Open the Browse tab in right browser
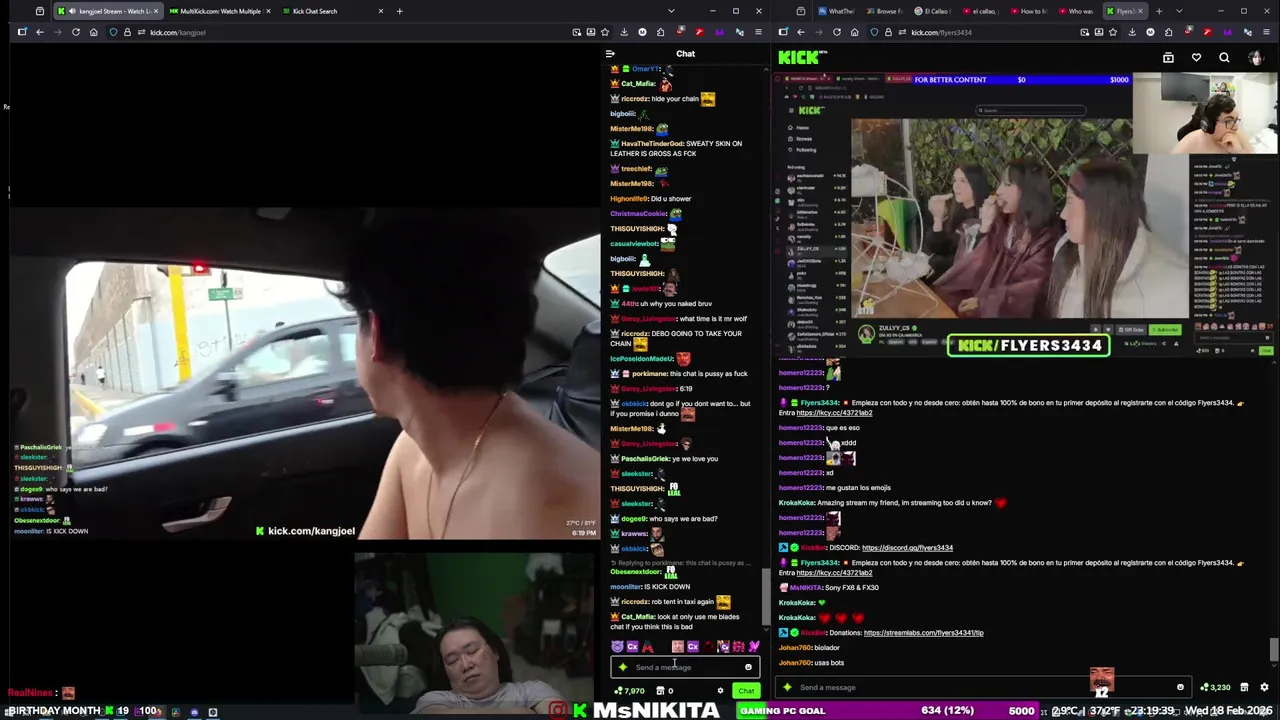 [884, 11]
